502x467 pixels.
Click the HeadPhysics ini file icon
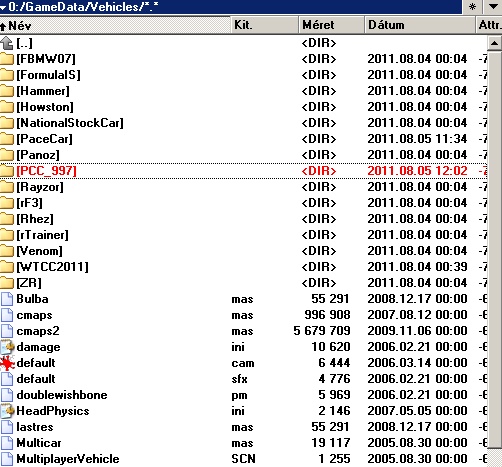tap(7, 411)
